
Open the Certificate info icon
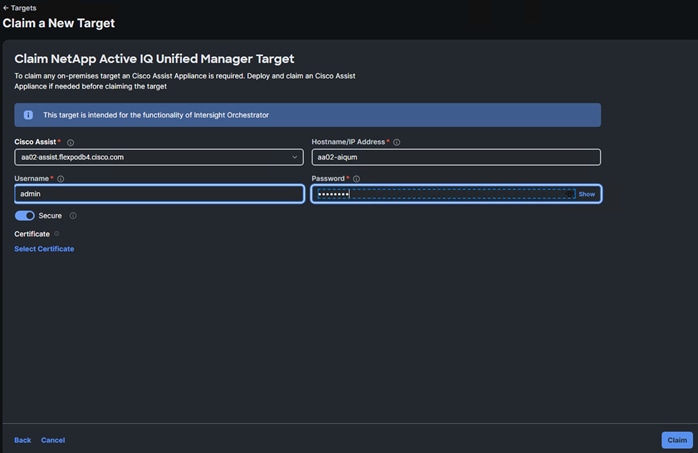point(57,234)
